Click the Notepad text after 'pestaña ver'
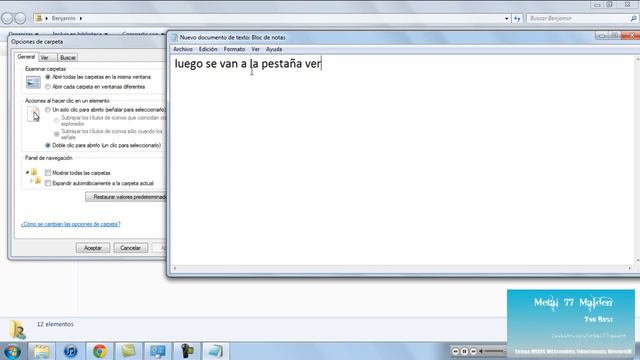This screenshot has width=640, height=360. coord(322,64)
